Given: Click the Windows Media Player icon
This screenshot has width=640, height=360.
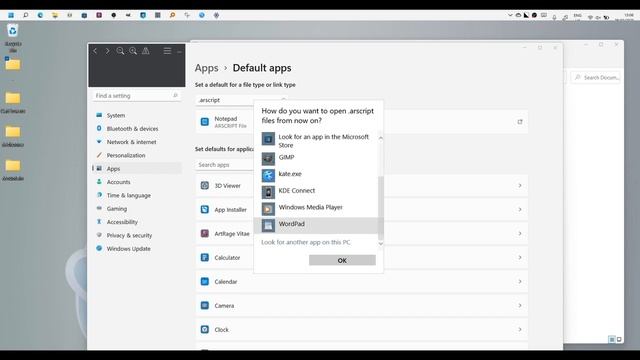Looking at the screenshot, I should pos(268,209).
